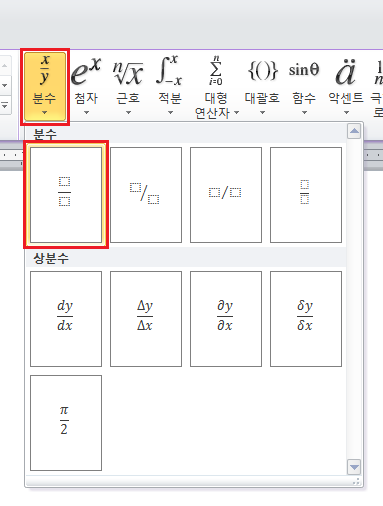
Task: Expand the symbols gallery More arrow
Action: (5, 105)
